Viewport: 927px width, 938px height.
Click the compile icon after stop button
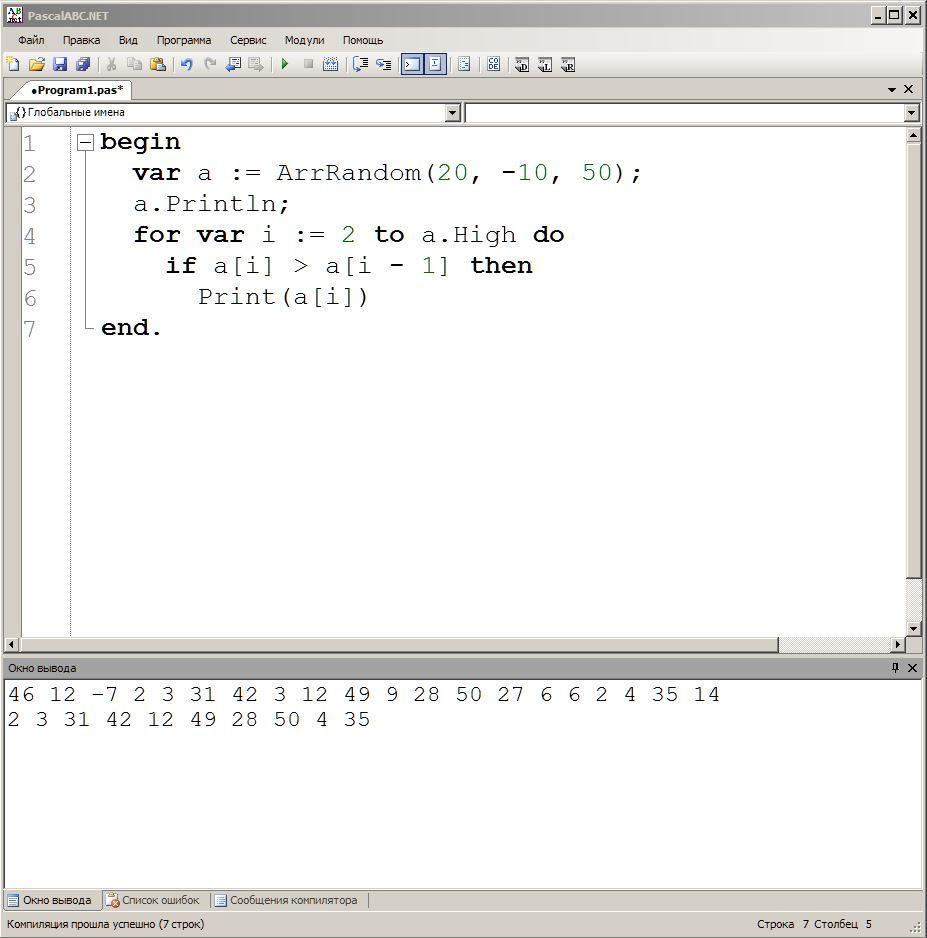(x=330, y=64)
